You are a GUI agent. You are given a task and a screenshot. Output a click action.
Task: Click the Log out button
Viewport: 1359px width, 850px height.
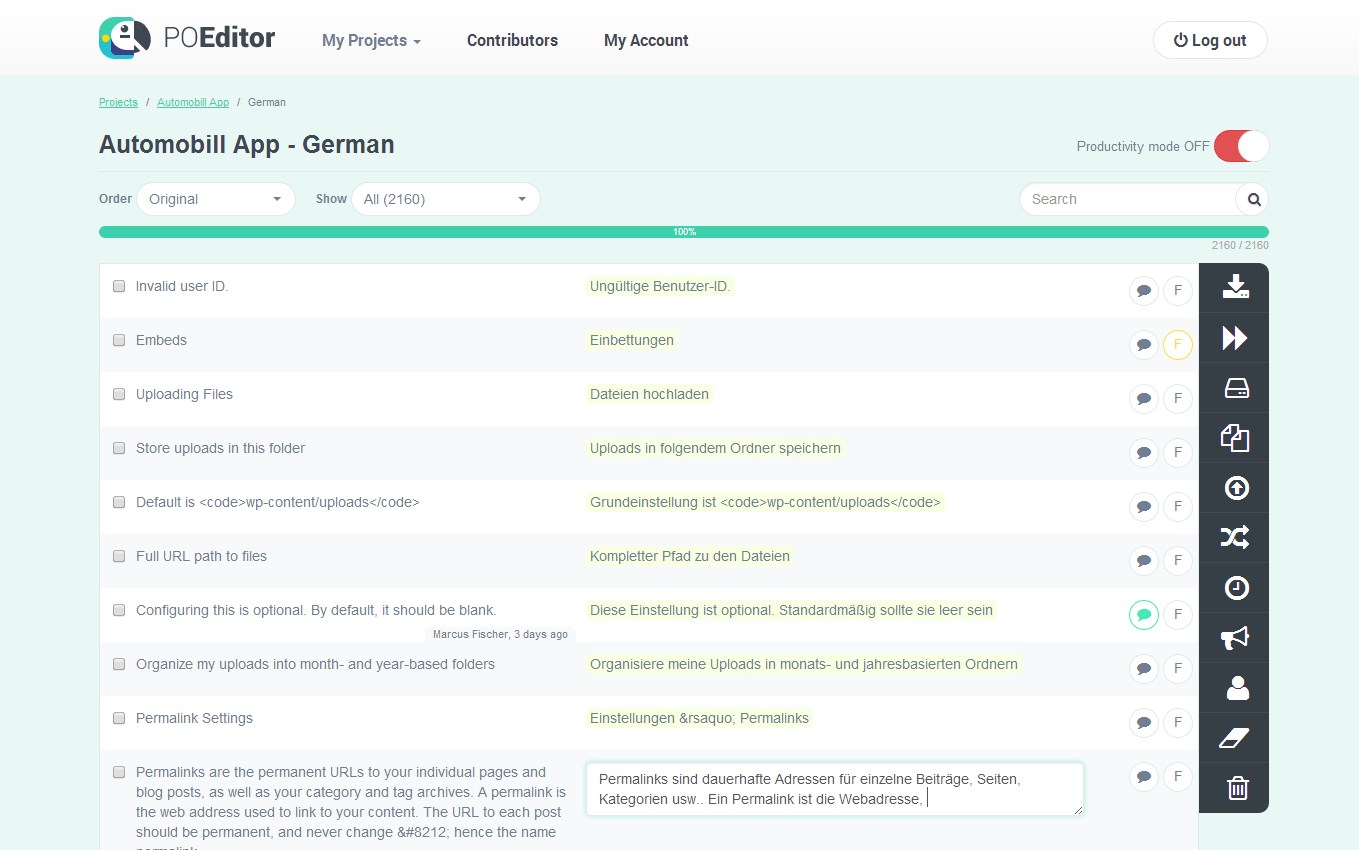(1210, 41)
